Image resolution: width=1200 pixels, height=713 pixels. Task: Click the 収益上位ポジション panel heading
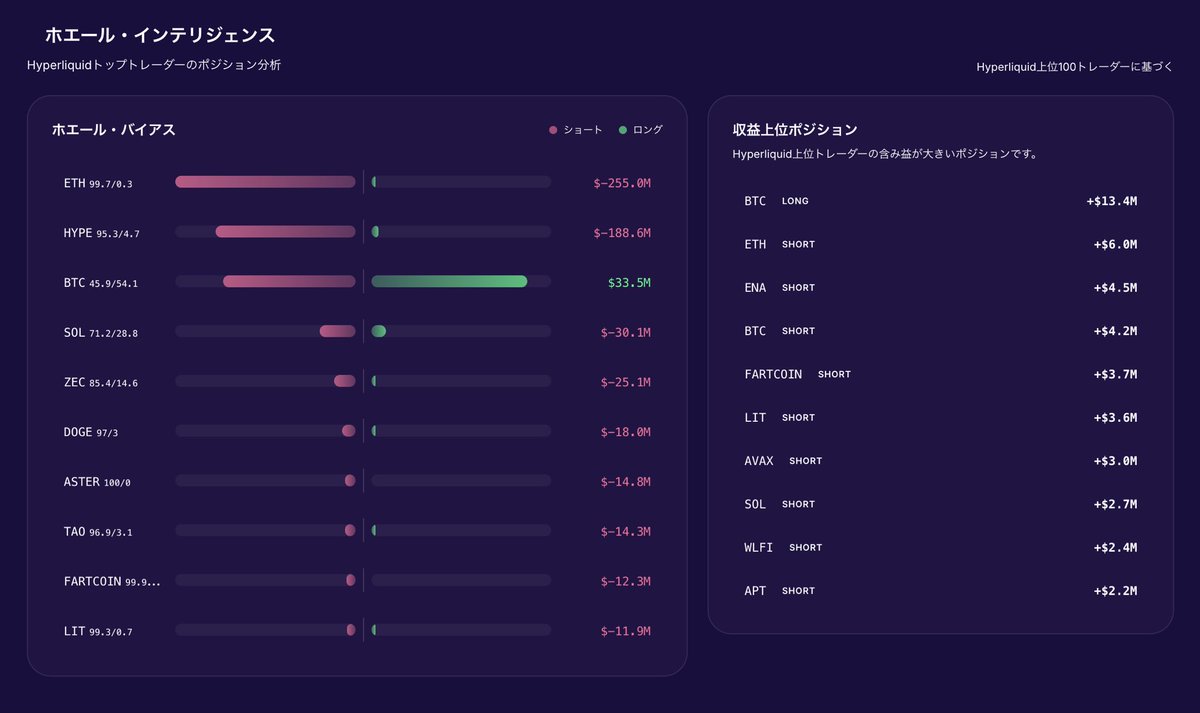(795, 130)
